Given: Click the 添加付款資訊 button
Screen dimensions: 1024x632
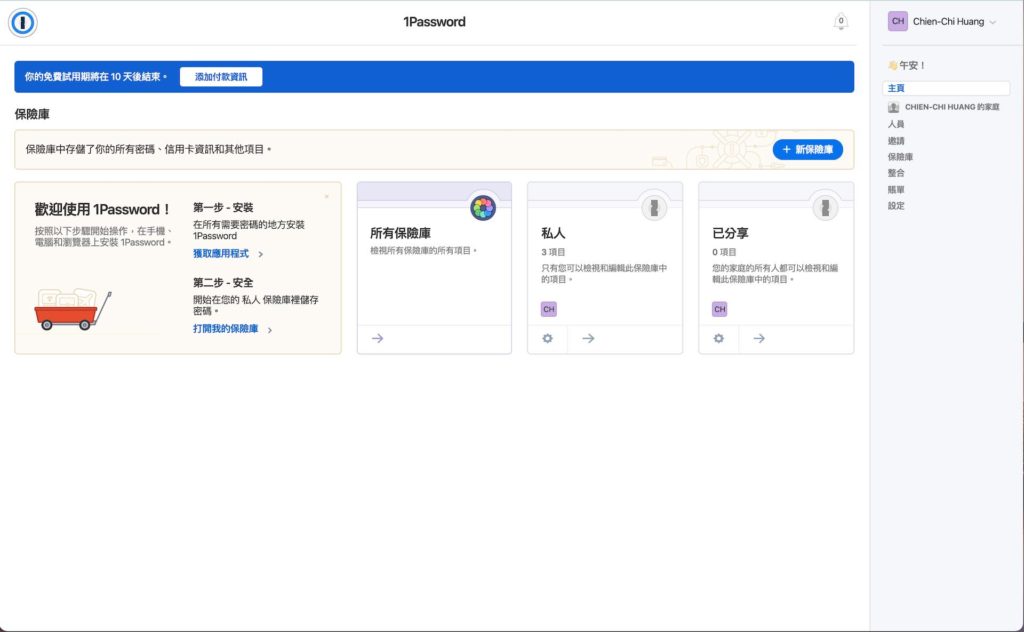Looking at the screenshot, I should pos(221,76).
